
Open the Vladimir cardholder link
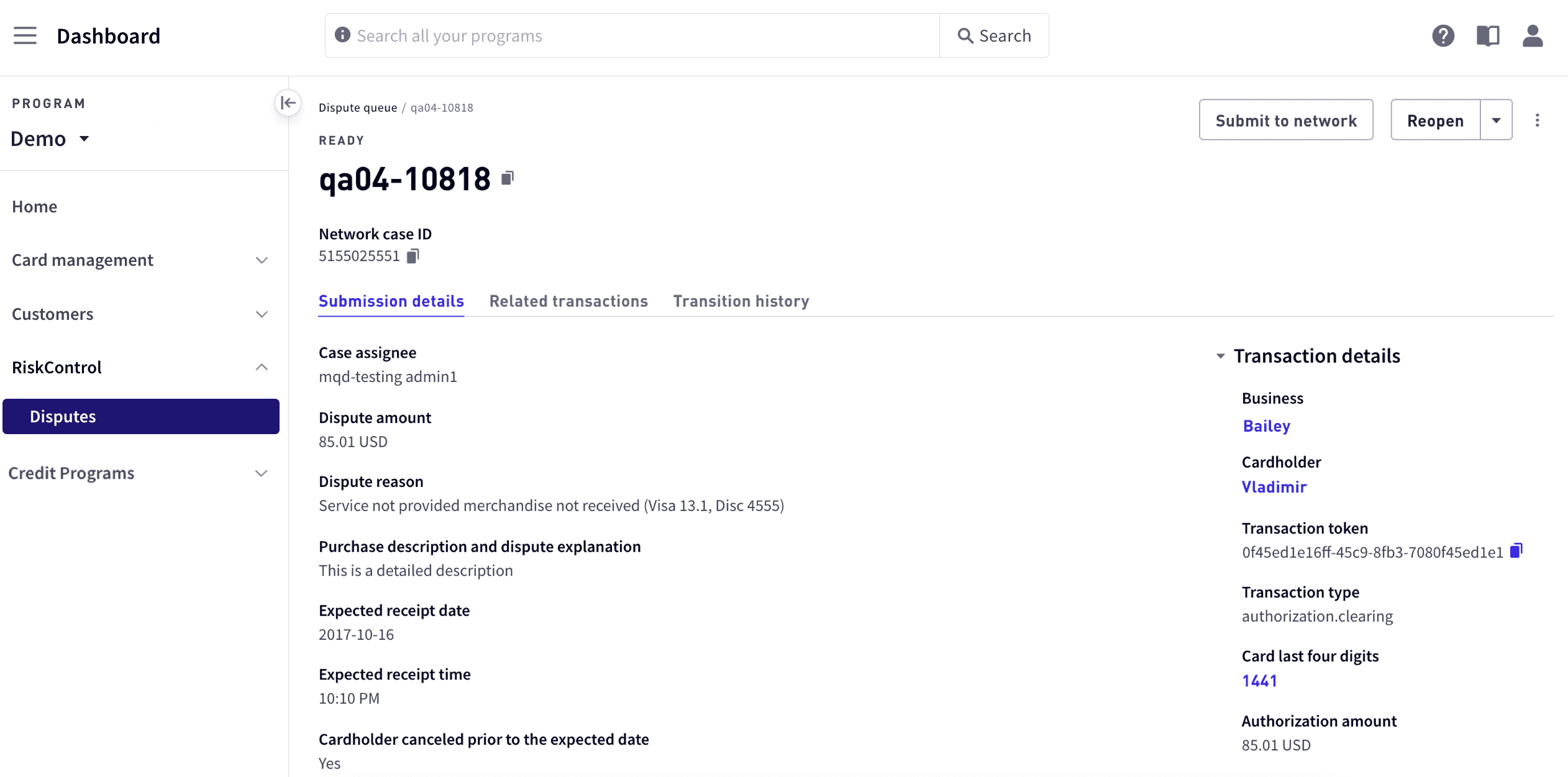coord(1274,487)
